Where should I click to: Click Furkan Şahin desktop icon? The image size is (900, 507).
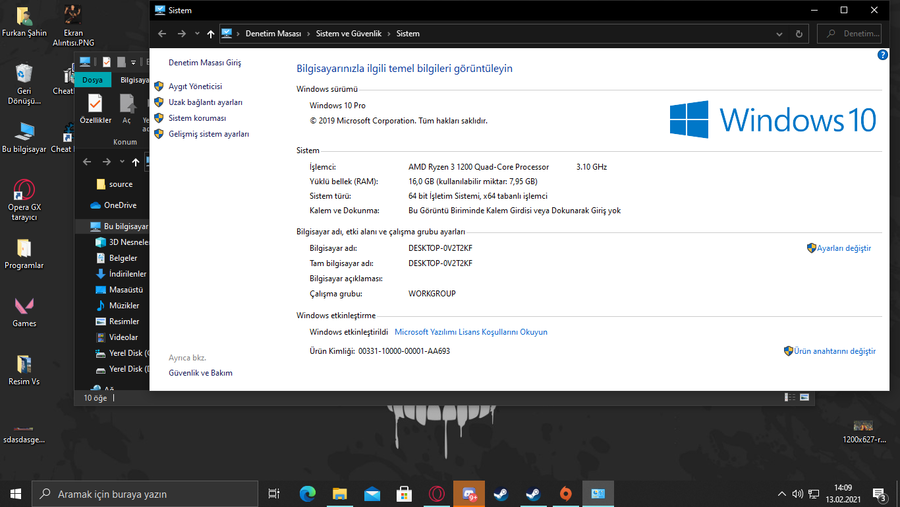pos(24,21)
